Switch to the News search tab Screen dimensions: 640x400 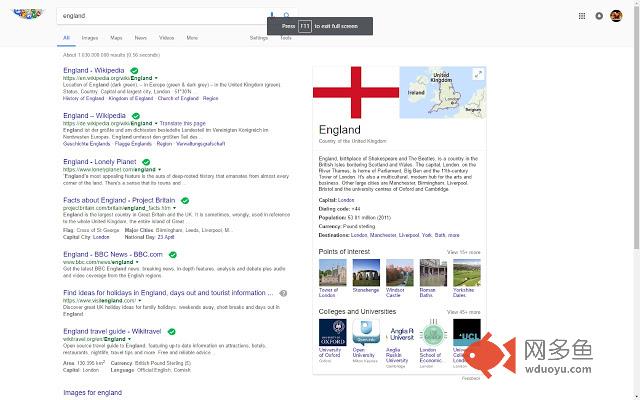(140, 37)
